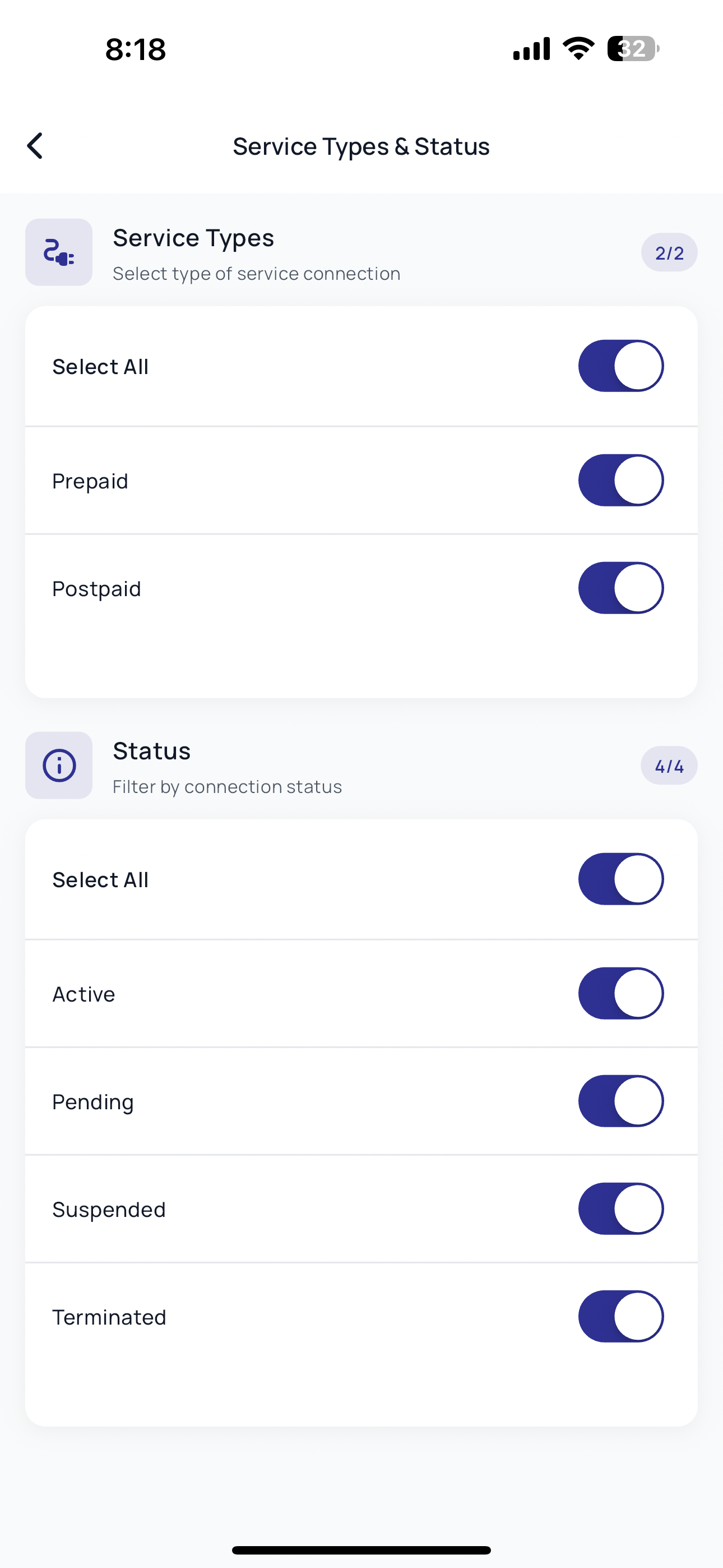
Task: Tap the home indicator bar at bottom
Action: 361,1549
